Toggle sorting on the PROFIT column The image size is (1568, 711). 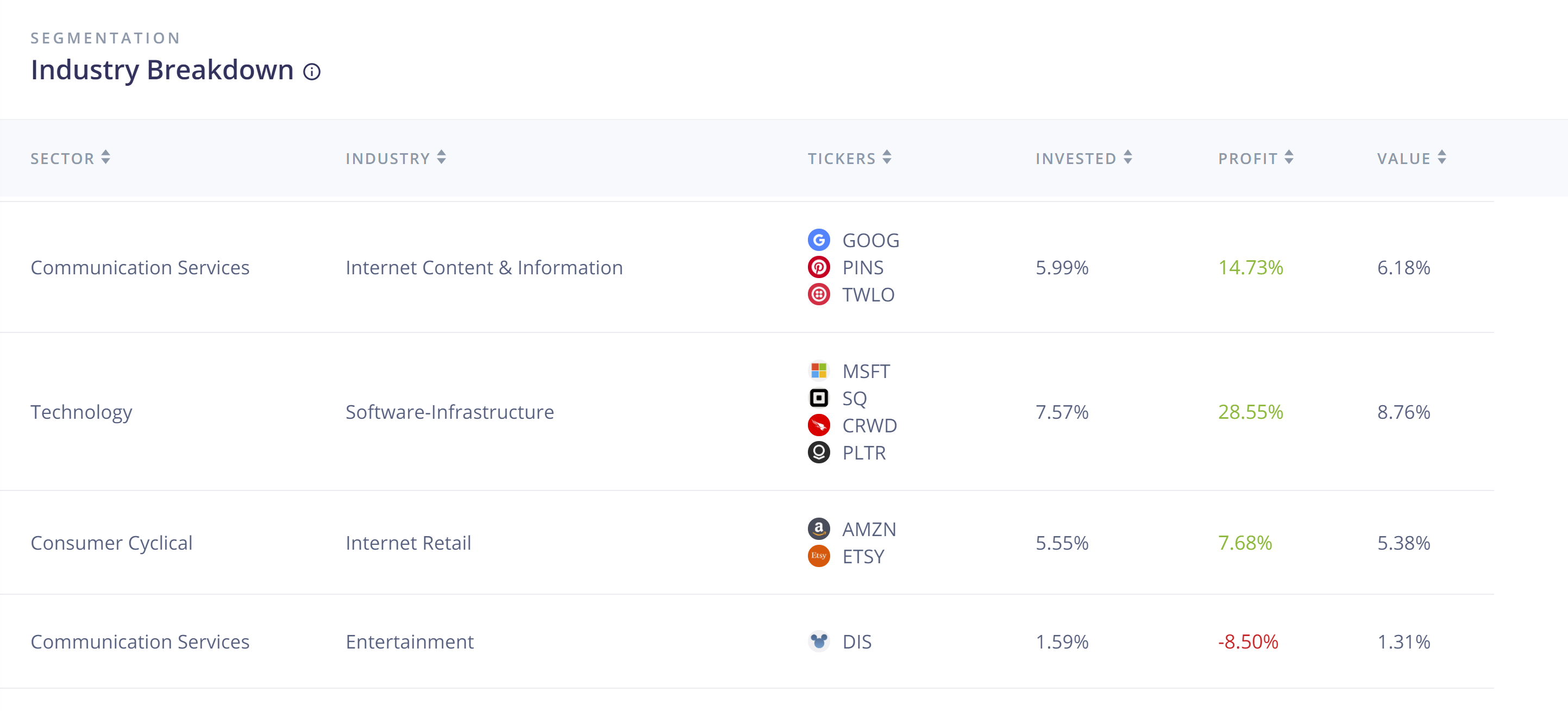tap(1289, 158)
